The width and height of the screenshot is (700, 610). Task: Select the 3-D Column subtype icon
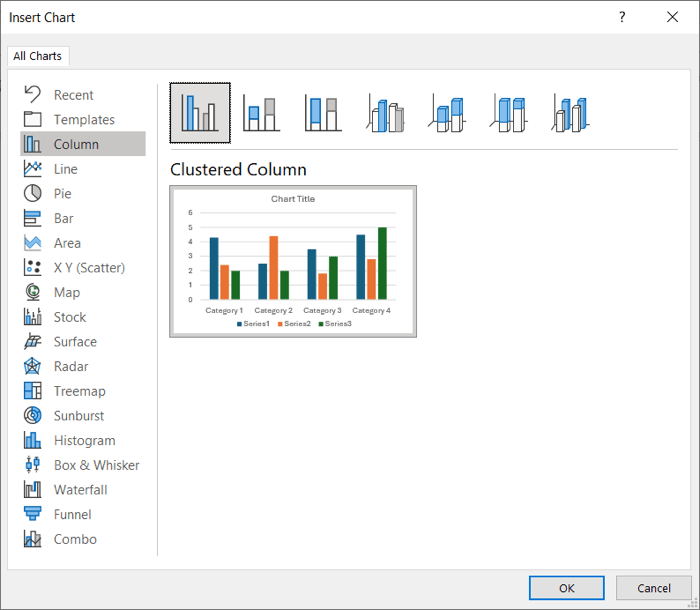click(570, 113)
